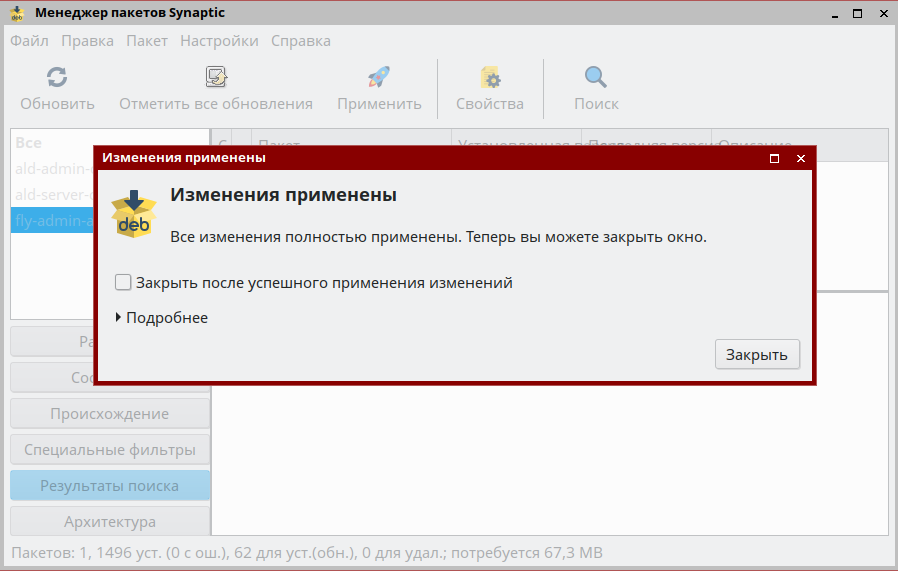The image size is (898, 571).
Task: Open the Справка menu
Action: 301,41
